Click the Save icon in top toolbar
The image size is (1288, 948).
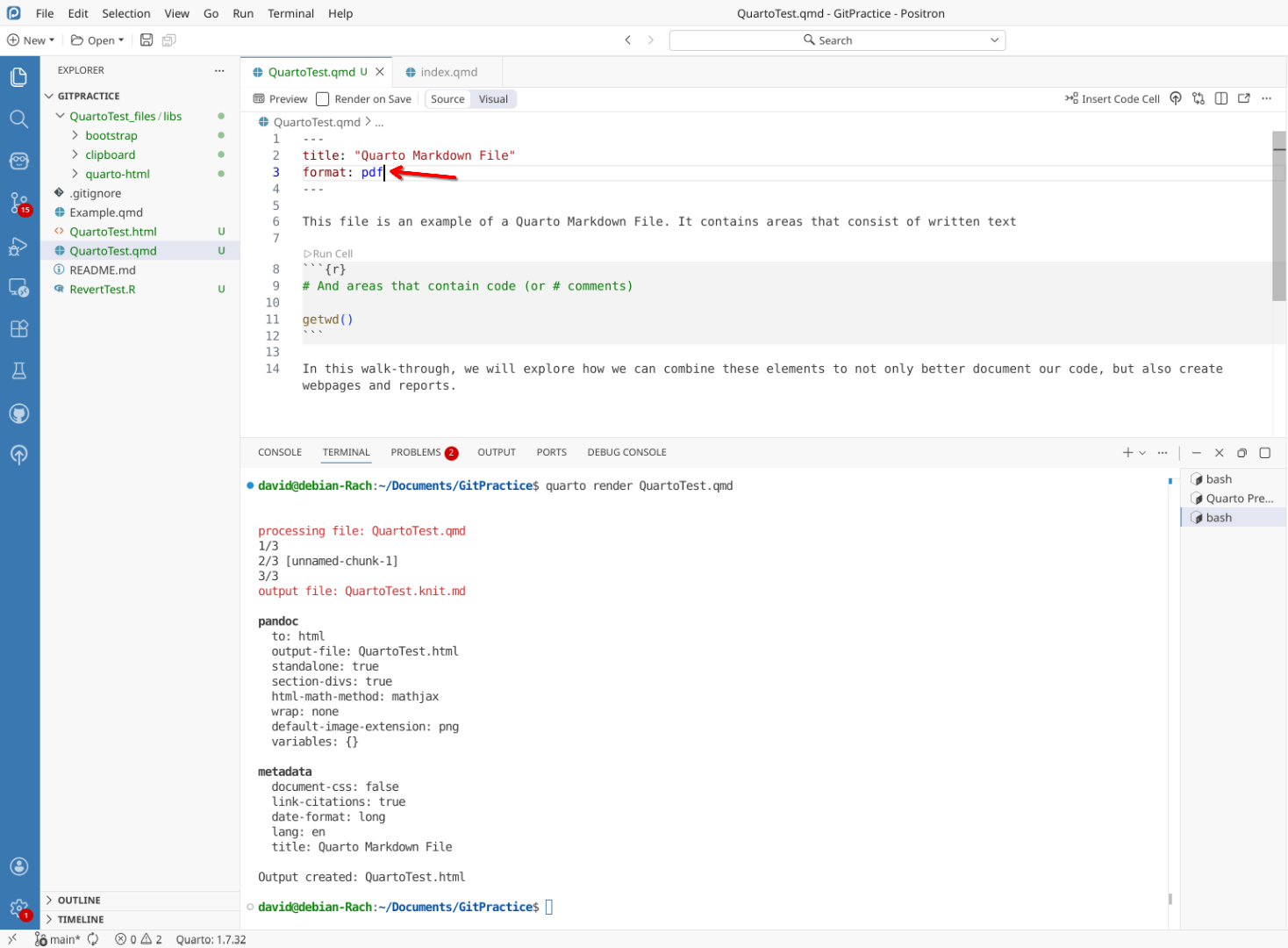147,40
